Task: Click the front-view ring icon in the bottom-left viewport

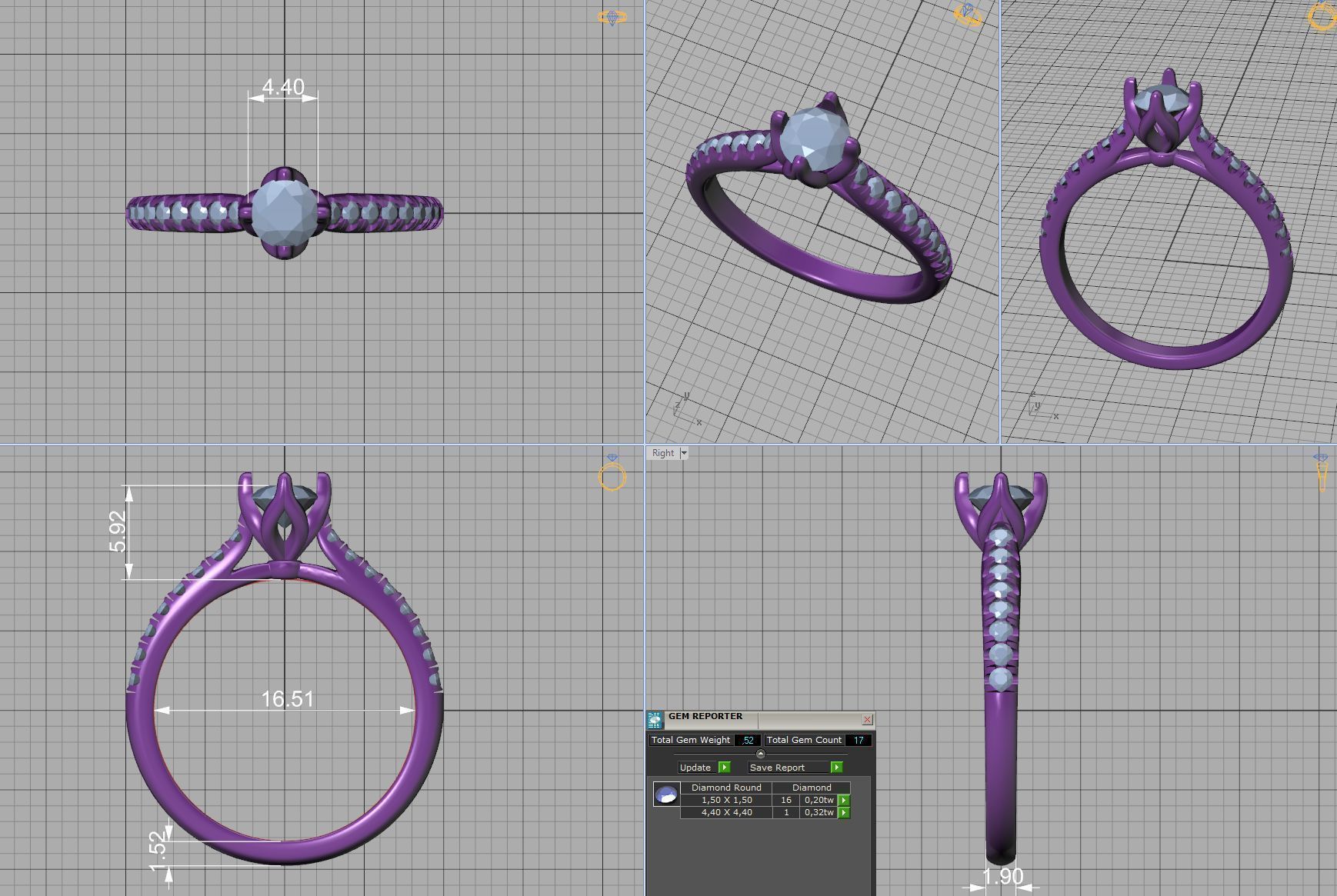Action: pyautogui.click(x=612, y=472)
